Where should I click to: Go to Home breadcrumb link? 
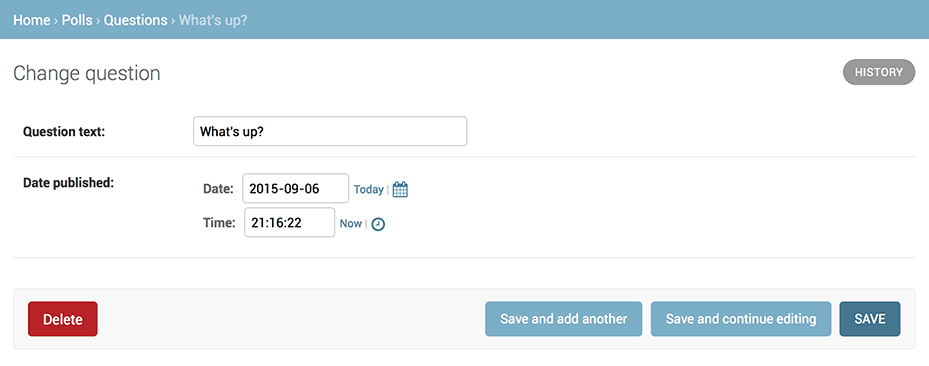pyautogui.click(x=32, y=20)
